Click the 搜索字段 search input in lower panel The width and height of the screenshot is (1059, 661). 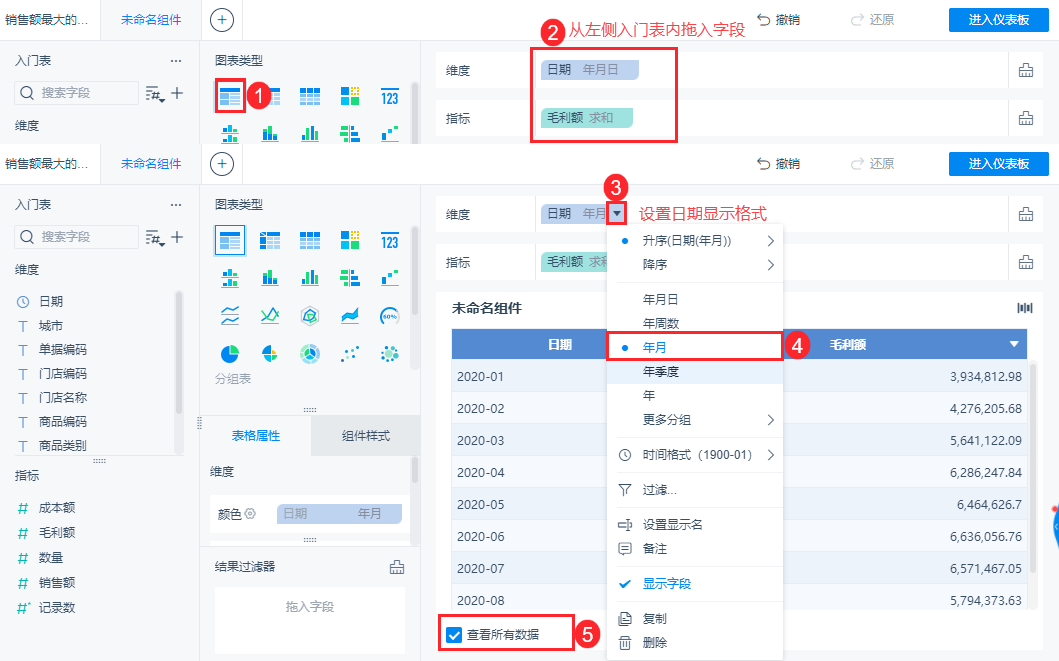point(76,237)
